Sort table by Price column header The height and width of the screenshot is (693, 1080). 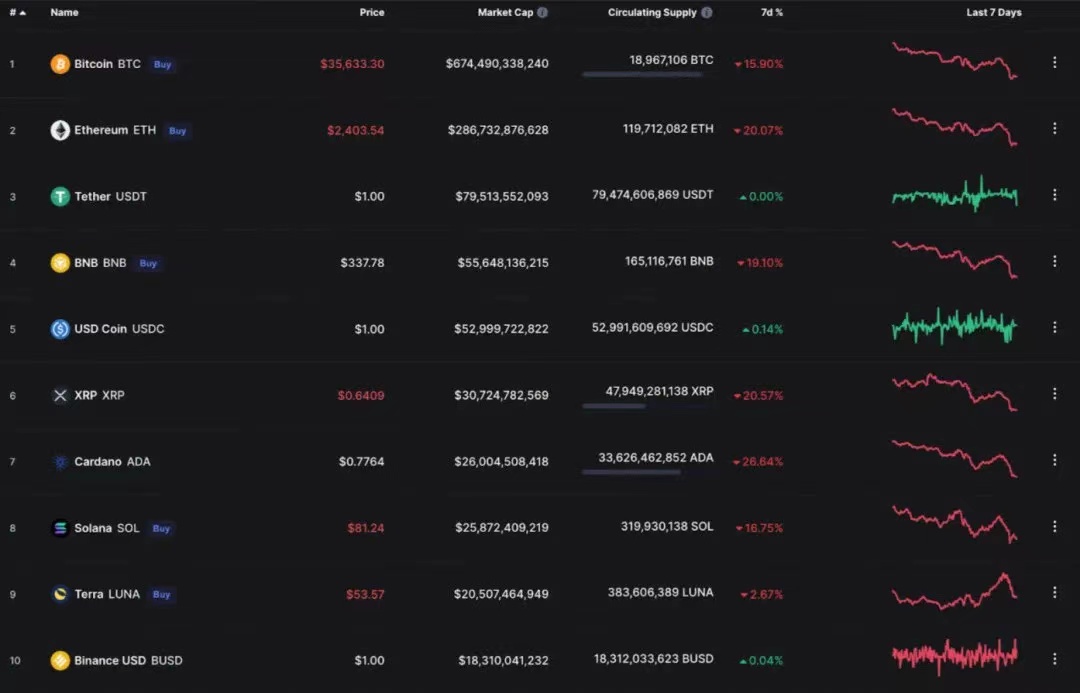(x=372, y=12)
